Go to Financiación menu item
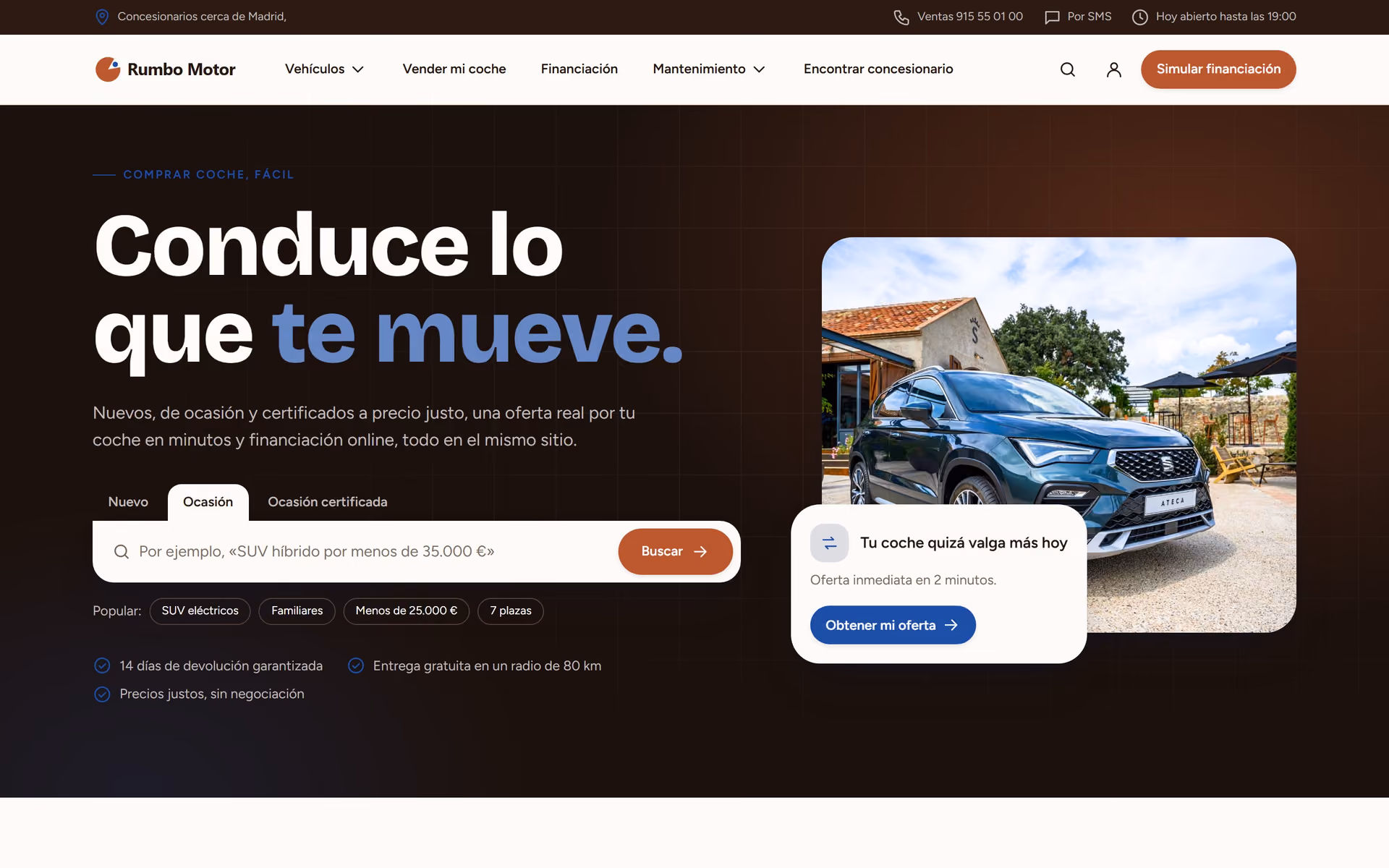Viewport: 1389px width, 868px height. coord(579,69)
